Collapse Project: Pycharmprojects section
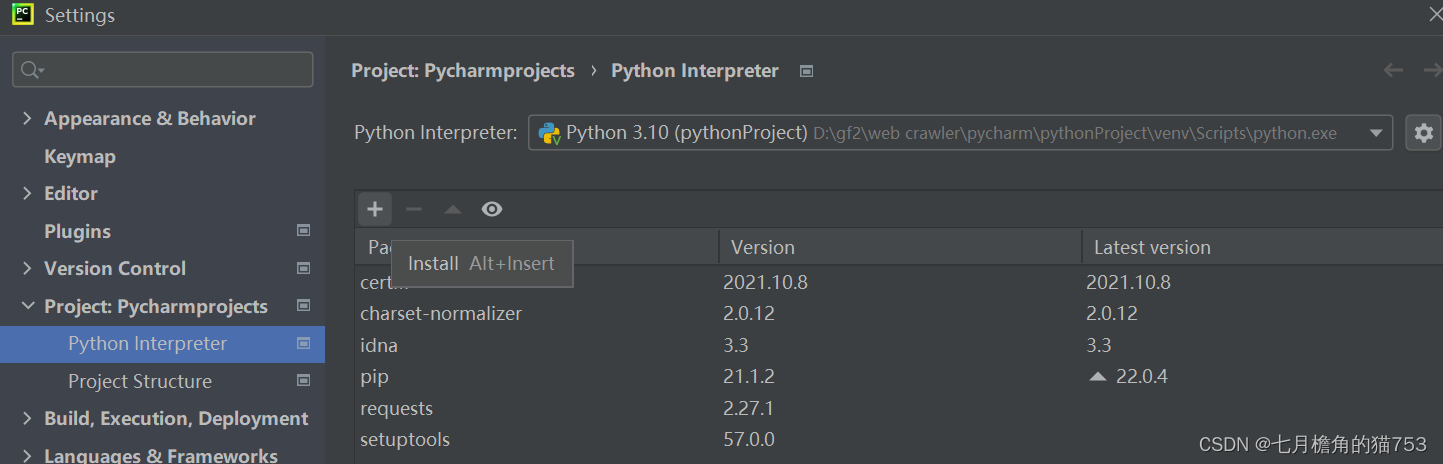 (27, 306)
